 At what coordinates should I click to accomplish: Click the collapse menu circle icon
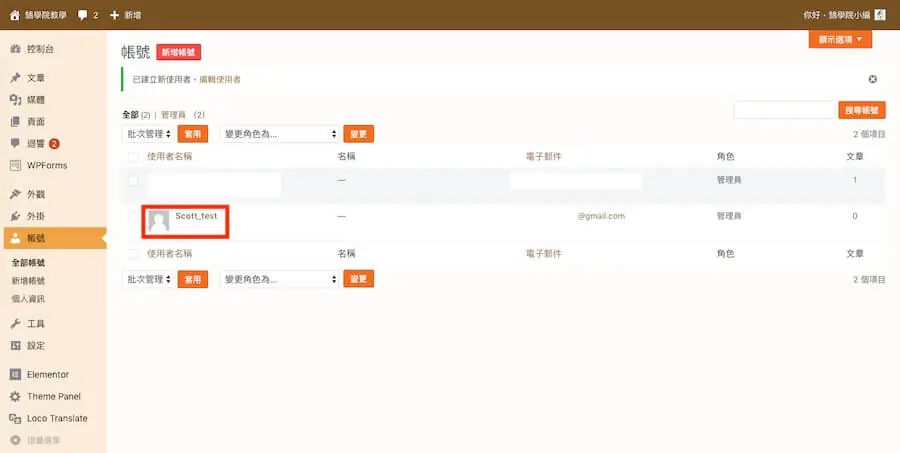[15, 440]
